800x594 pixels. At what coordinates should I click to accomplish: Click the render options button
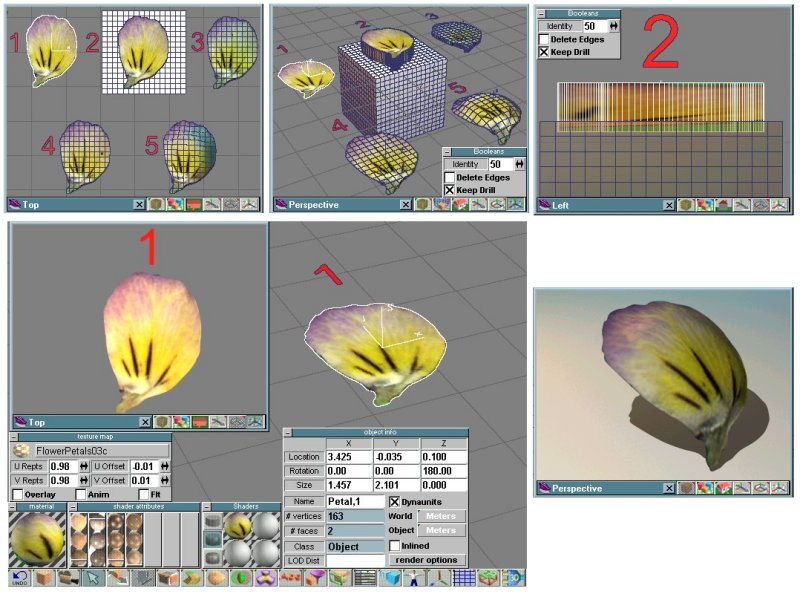point(427,560)
